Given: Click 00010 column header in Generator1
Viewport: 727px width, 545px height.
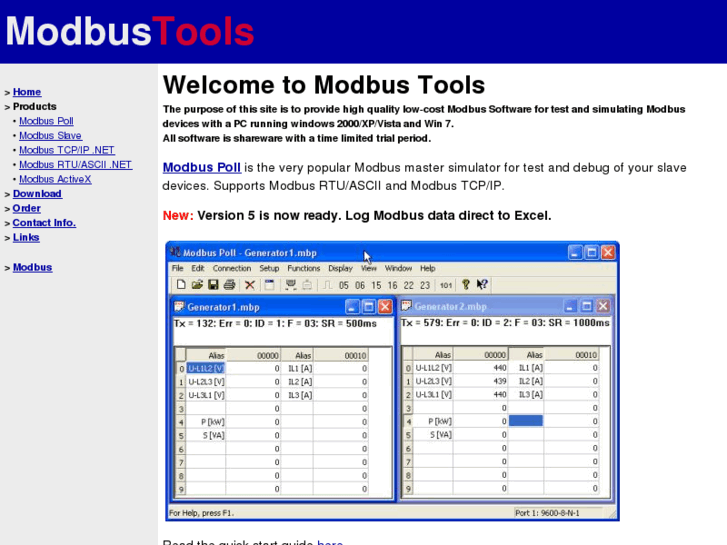Looking at the screenshot, I should (x=341, y=355).
